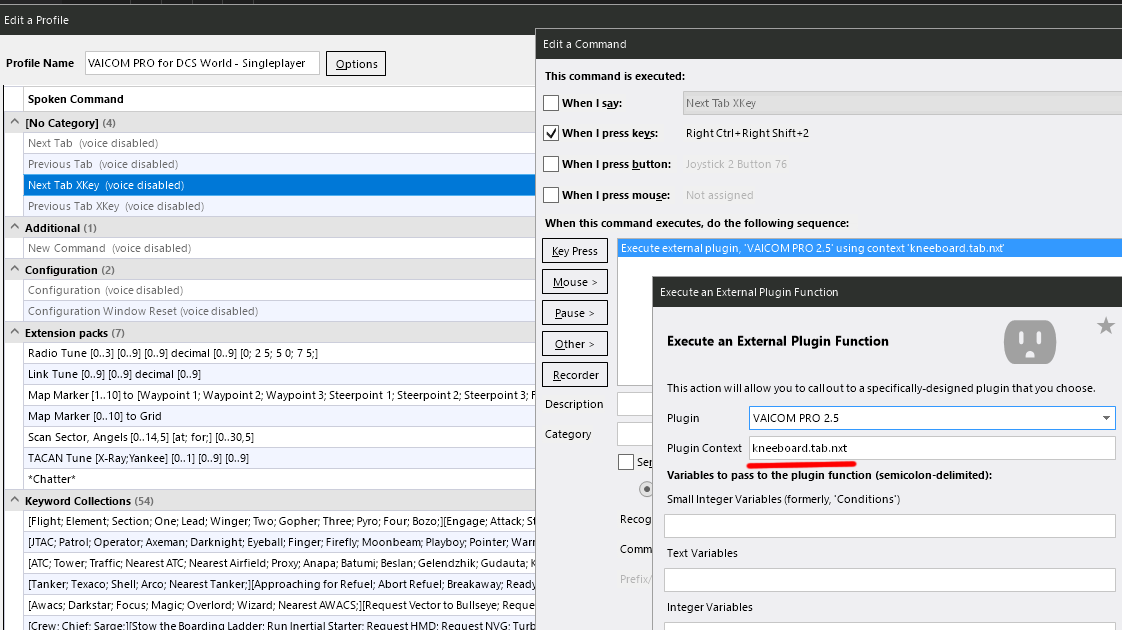This screenshot has width=1122, height=630.
Task: Click the Options button
Action: click(356, 64)
